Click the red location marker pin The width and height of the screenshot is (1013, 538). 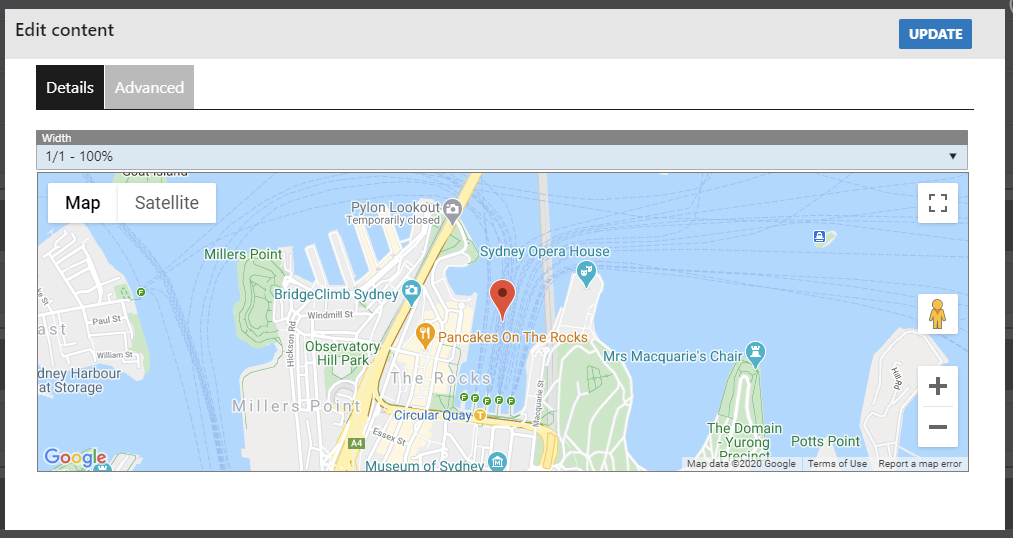pyautogui.click(x=504, y=297)
